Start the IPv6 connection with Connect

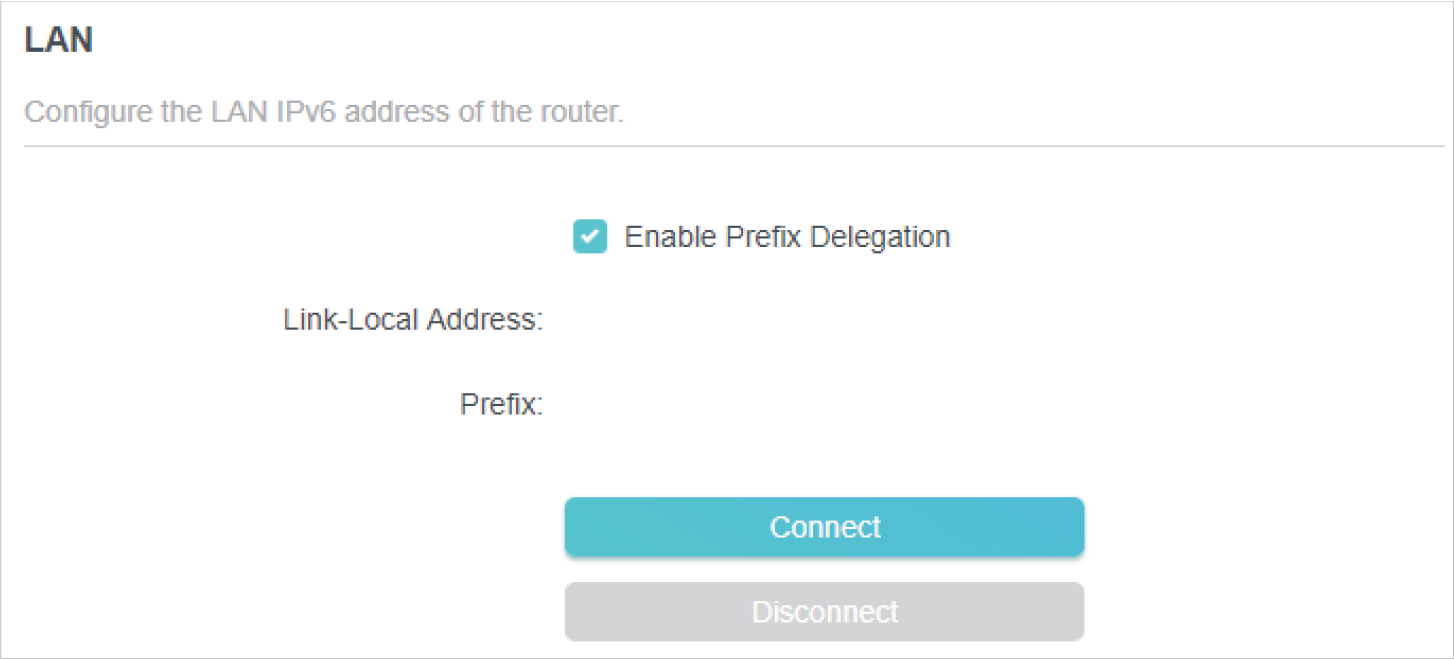coord(824,527)
